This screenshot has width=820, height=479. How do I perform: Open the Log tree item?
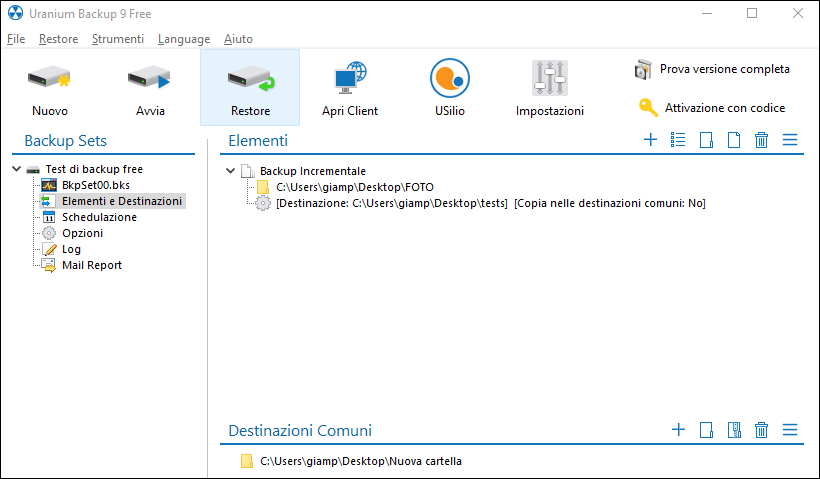click(71, 249)
